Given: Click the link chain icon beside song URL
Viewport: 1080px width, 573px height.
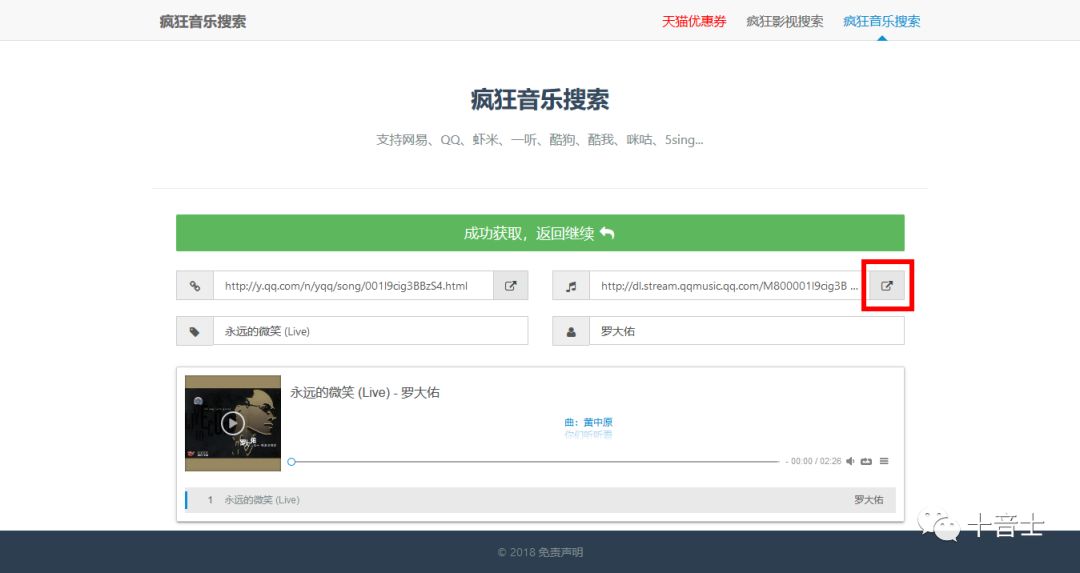Looking at the screenshot, I should [x=195, y=286].
